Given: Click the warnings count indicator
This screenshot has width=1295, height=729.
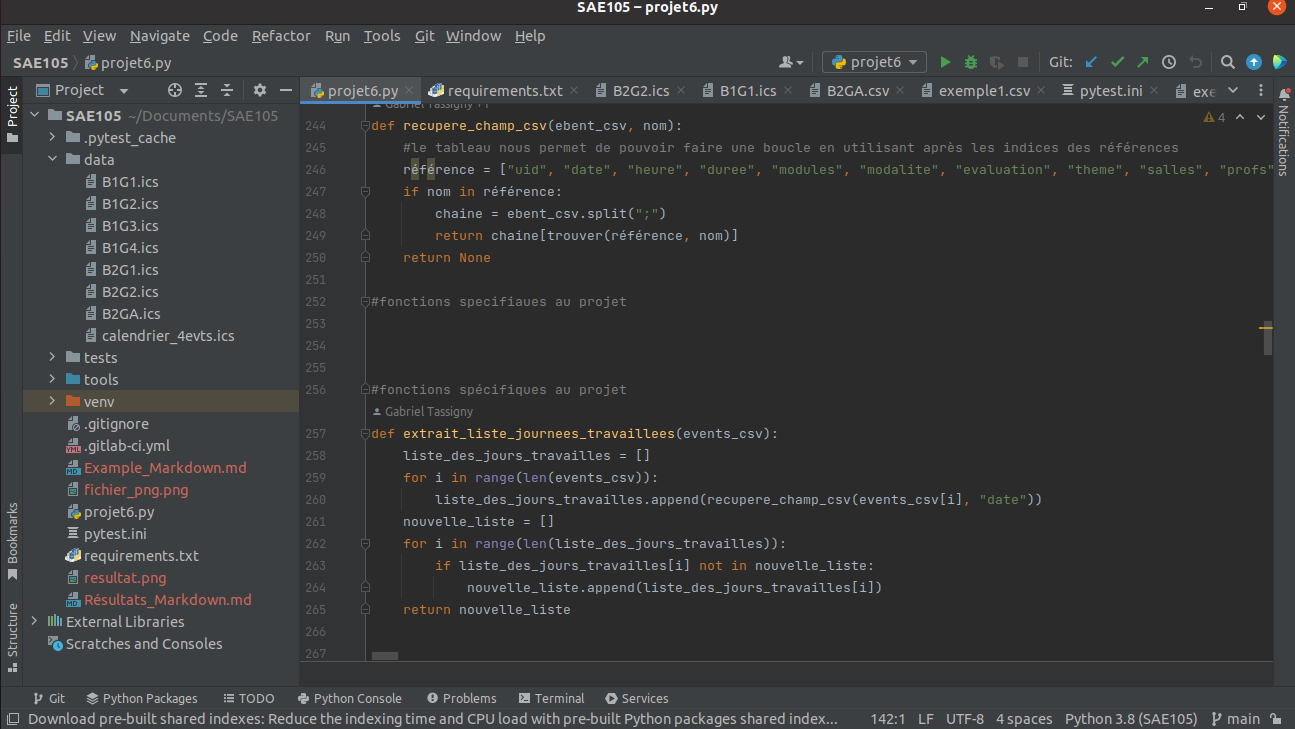Looking at the screenshot, I should point(1214,117).
